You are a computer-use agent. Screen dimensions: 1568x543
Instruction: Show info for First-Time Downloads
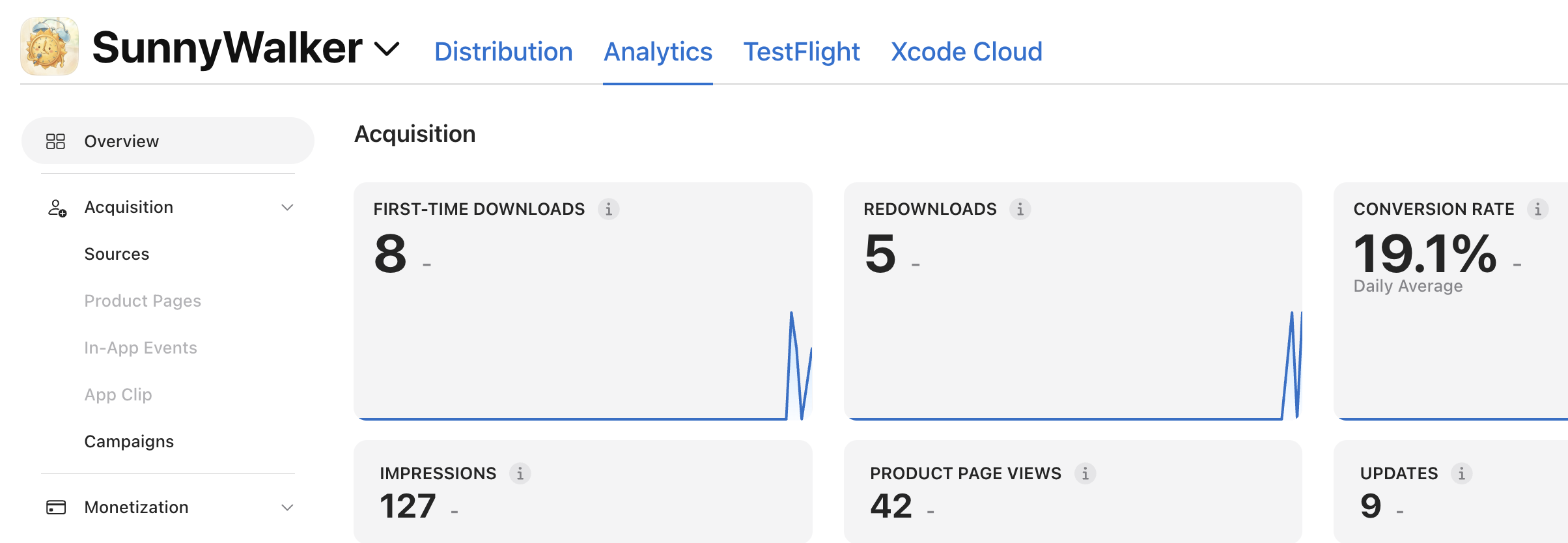click(x=609, y=209)
